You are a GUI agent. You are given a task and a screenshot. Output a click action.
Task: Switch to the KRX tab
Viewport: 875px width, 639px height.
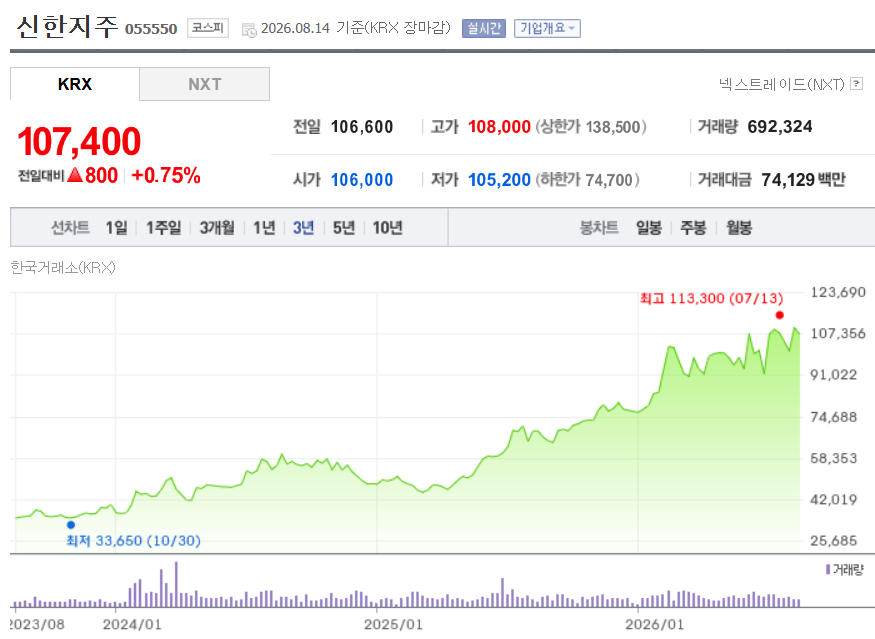[75, 84]
